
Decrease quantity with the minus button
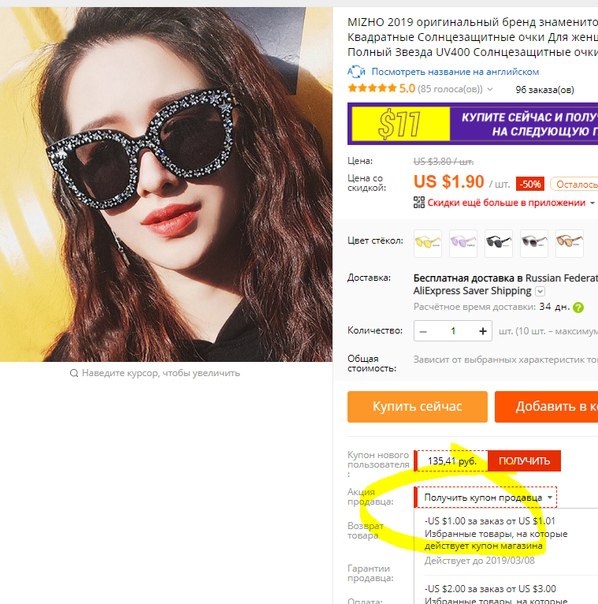423,331
